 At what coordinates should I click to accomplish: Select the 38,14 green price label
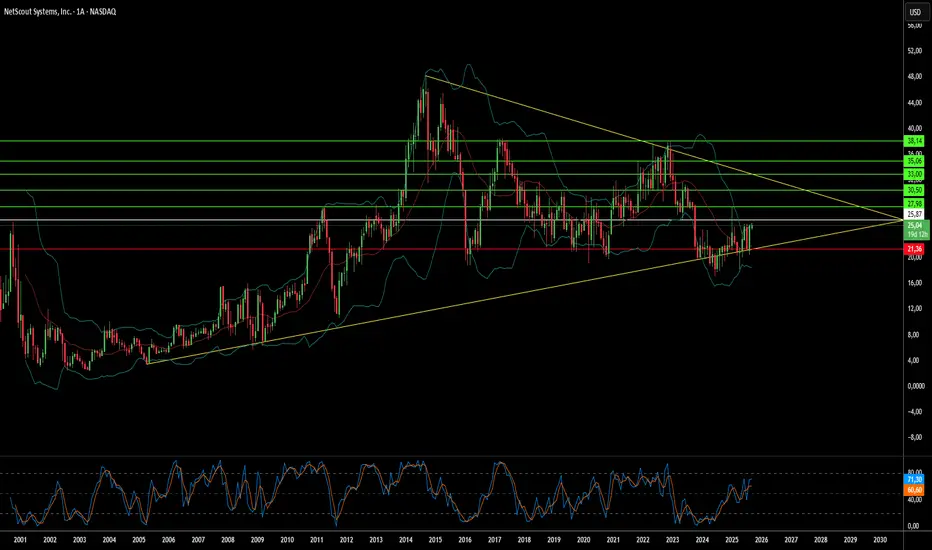pyautogui.click(x=913, y=142)
